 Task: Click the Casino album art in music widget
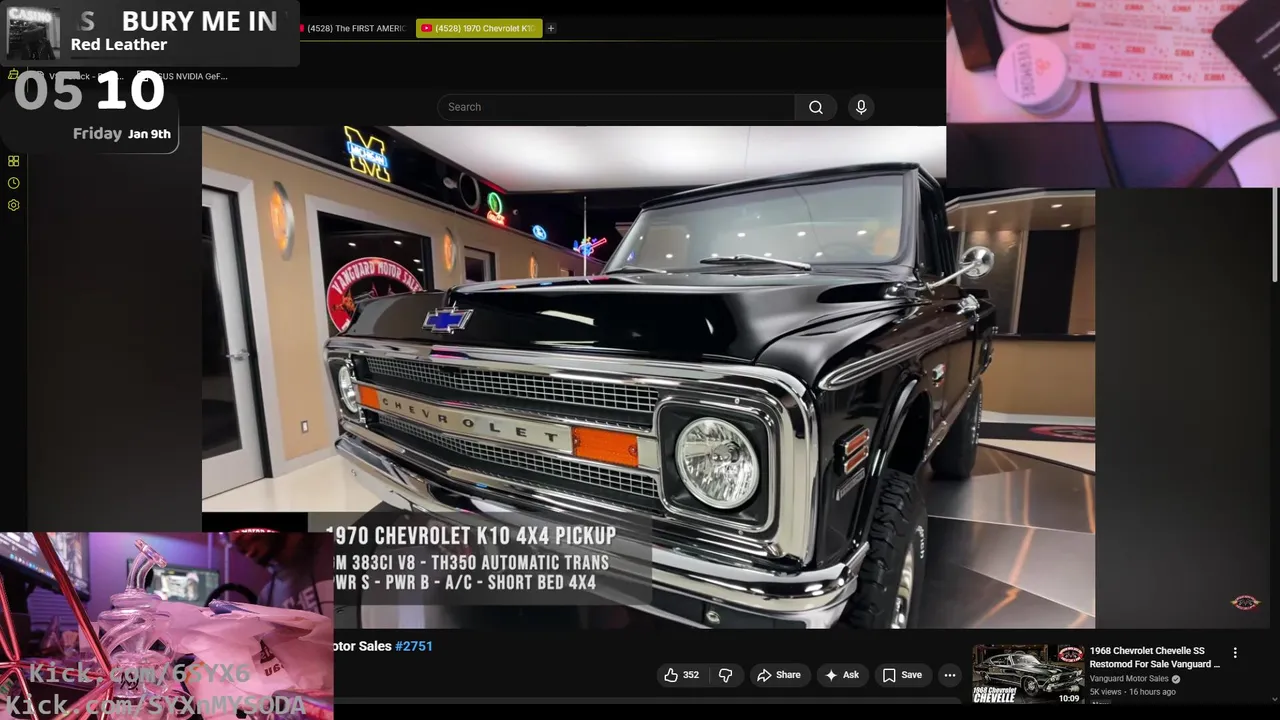tap(33, 34)
